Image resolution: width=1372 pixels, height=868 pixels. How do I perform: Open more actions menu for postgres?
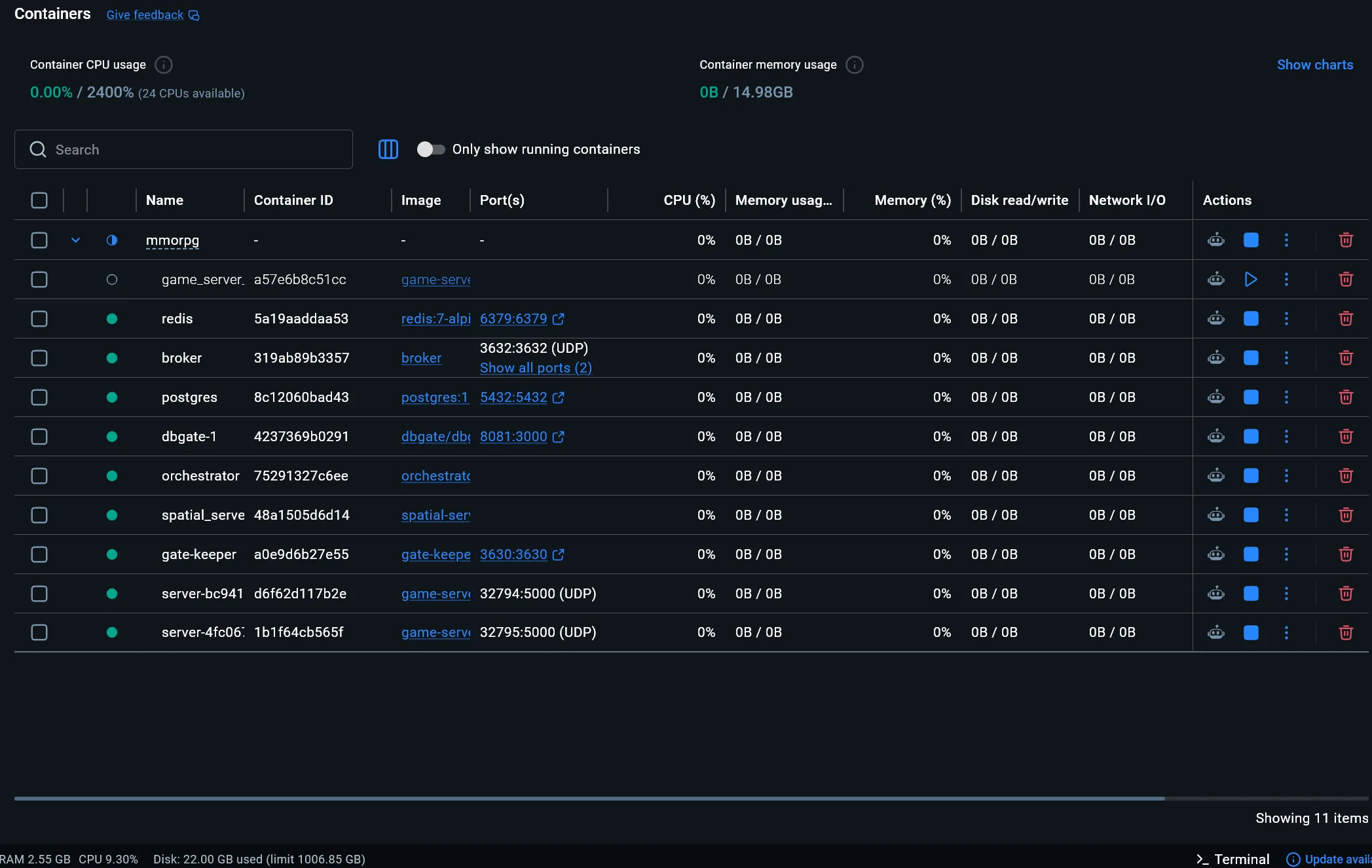click(x=1286, y=397)
